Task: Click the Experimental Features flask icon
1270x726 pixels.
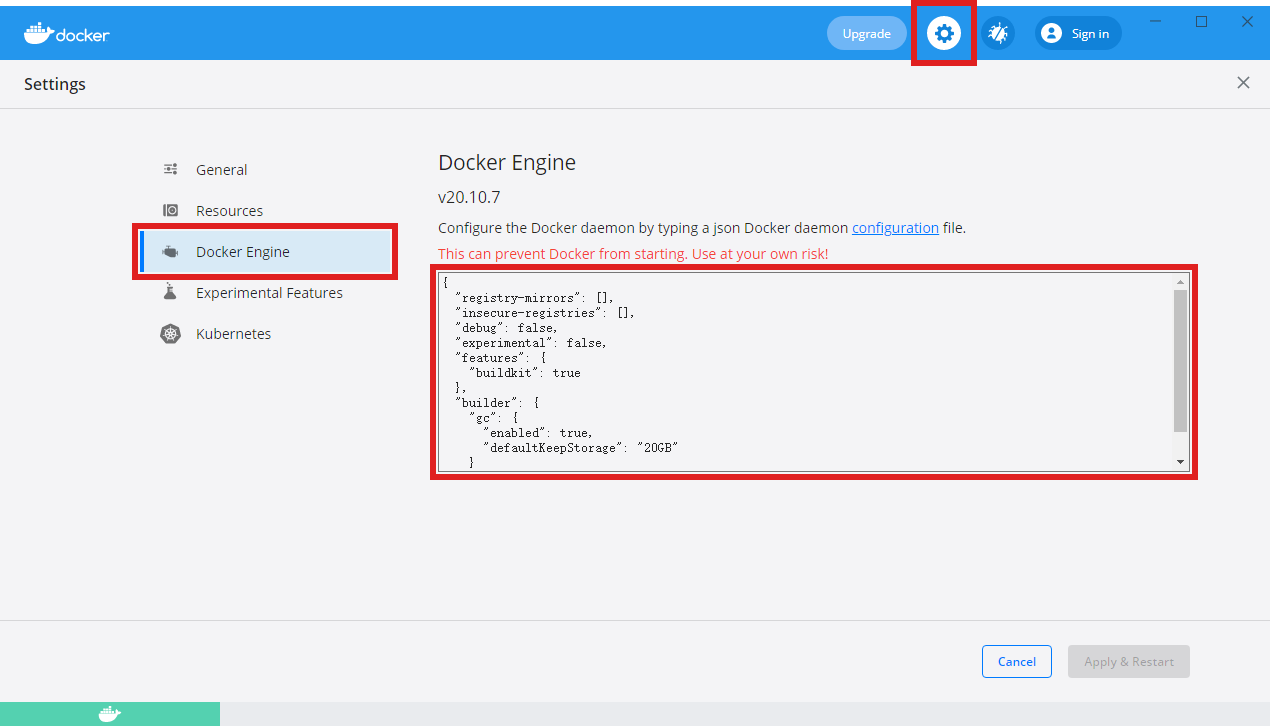Action: point(171,292)
